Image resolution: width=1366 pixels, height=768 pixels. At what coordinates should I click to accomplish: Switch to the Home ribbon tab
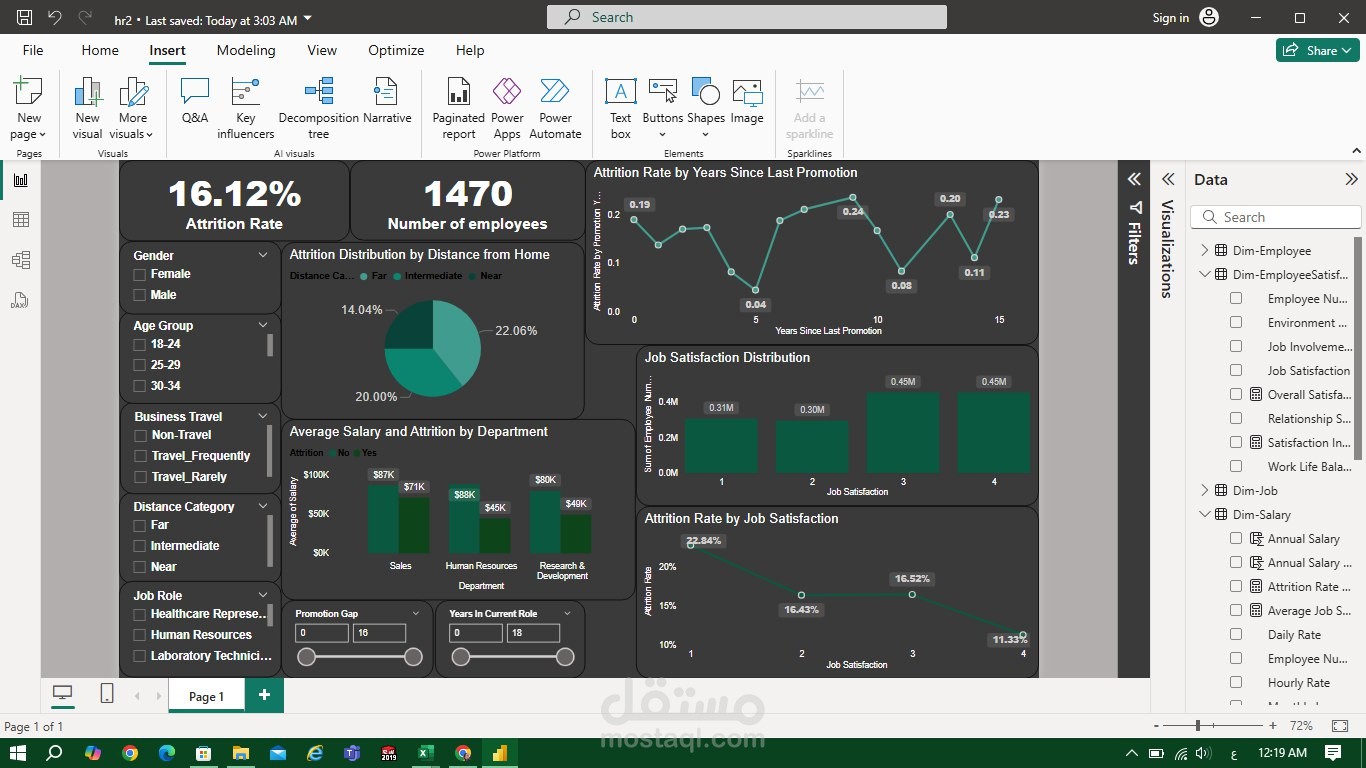[100, 50]
